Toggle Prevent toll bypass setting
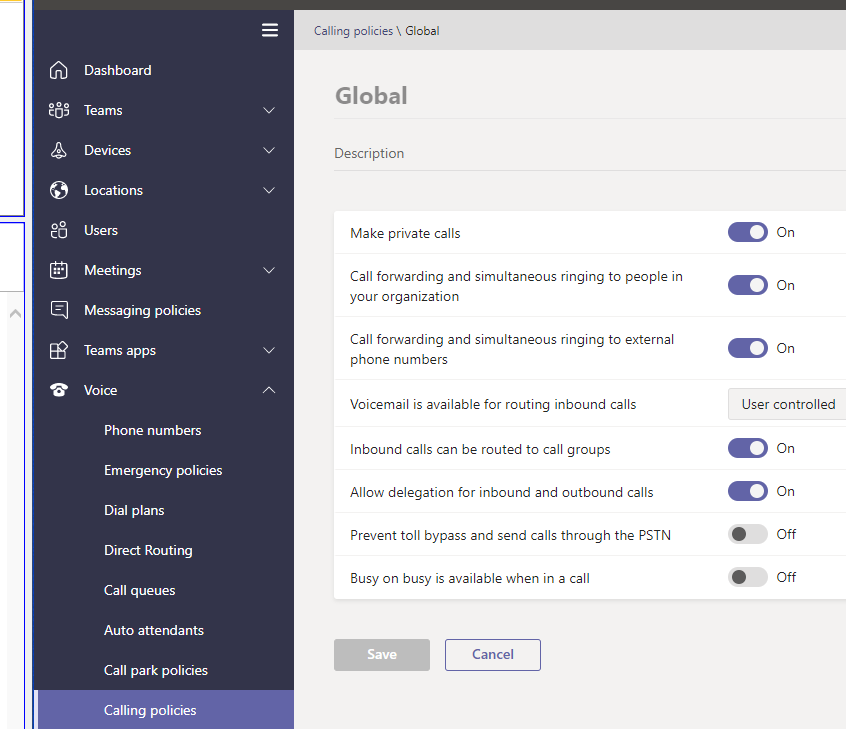 click(x=747, y=534)
